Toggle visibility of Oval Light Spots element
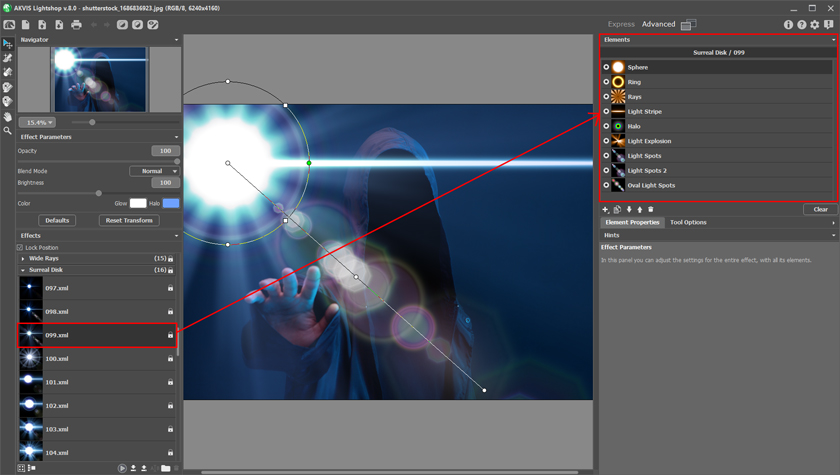The image size is (840, 475). (606, 185)
